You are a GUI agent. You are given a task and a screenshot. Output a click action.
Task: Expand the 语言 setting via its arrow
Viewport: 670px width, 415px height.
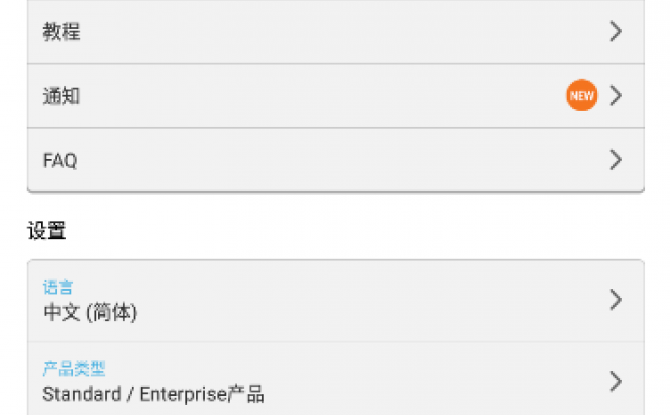(x=616, y=300)
